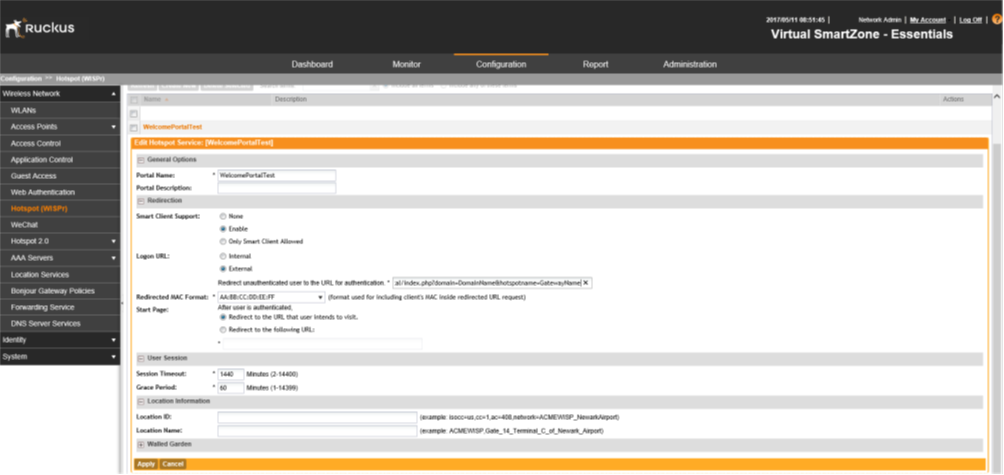Expand the AAA Servers sidebar arrow
1004x475 pixels.
coord(114,257)
